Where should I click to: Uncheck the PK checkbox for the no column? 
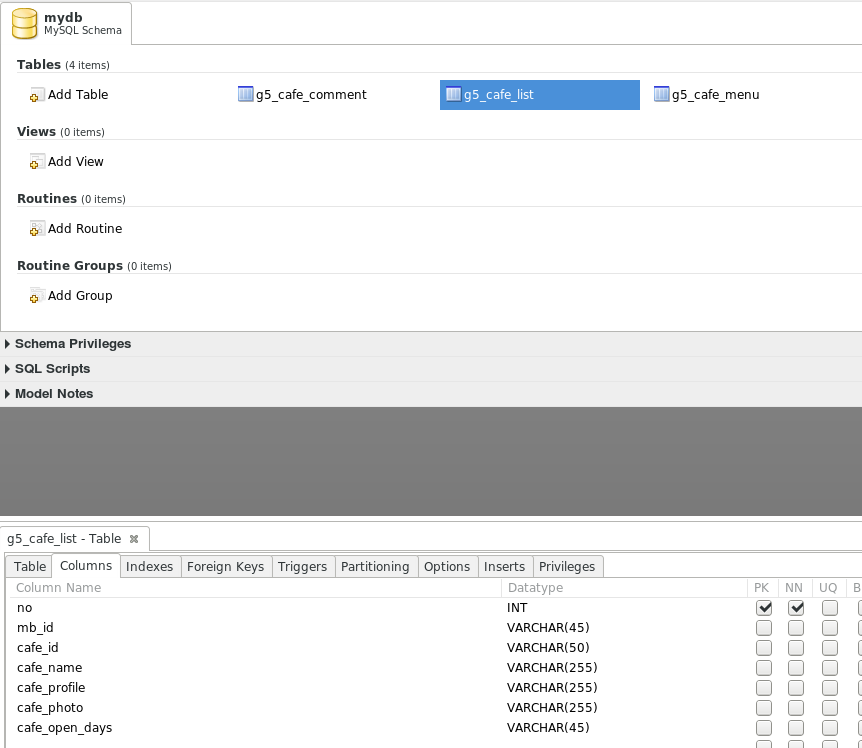coord(764,608)
